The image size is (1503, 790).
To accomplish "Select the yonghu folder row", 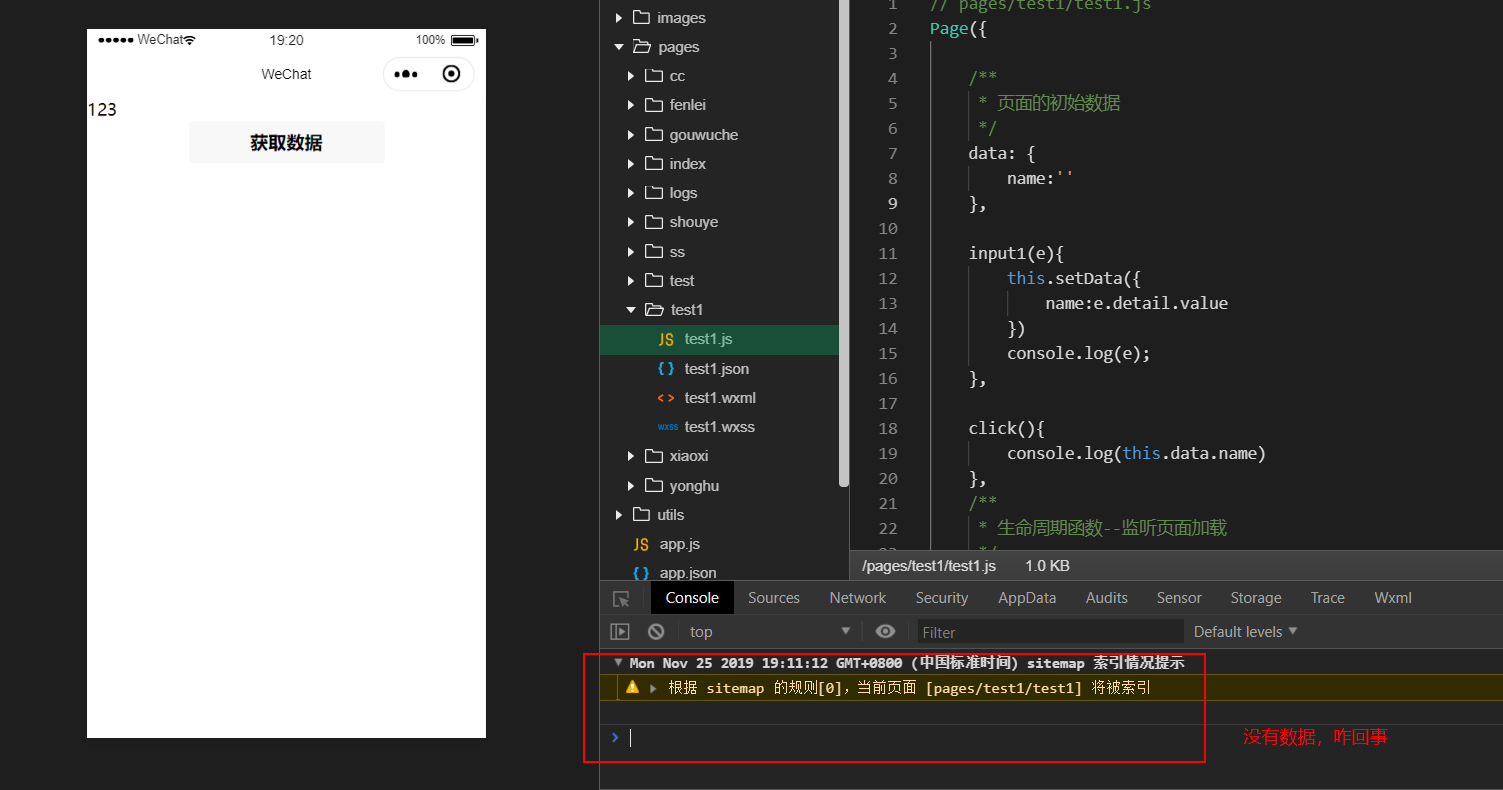I will coord(719,486).
